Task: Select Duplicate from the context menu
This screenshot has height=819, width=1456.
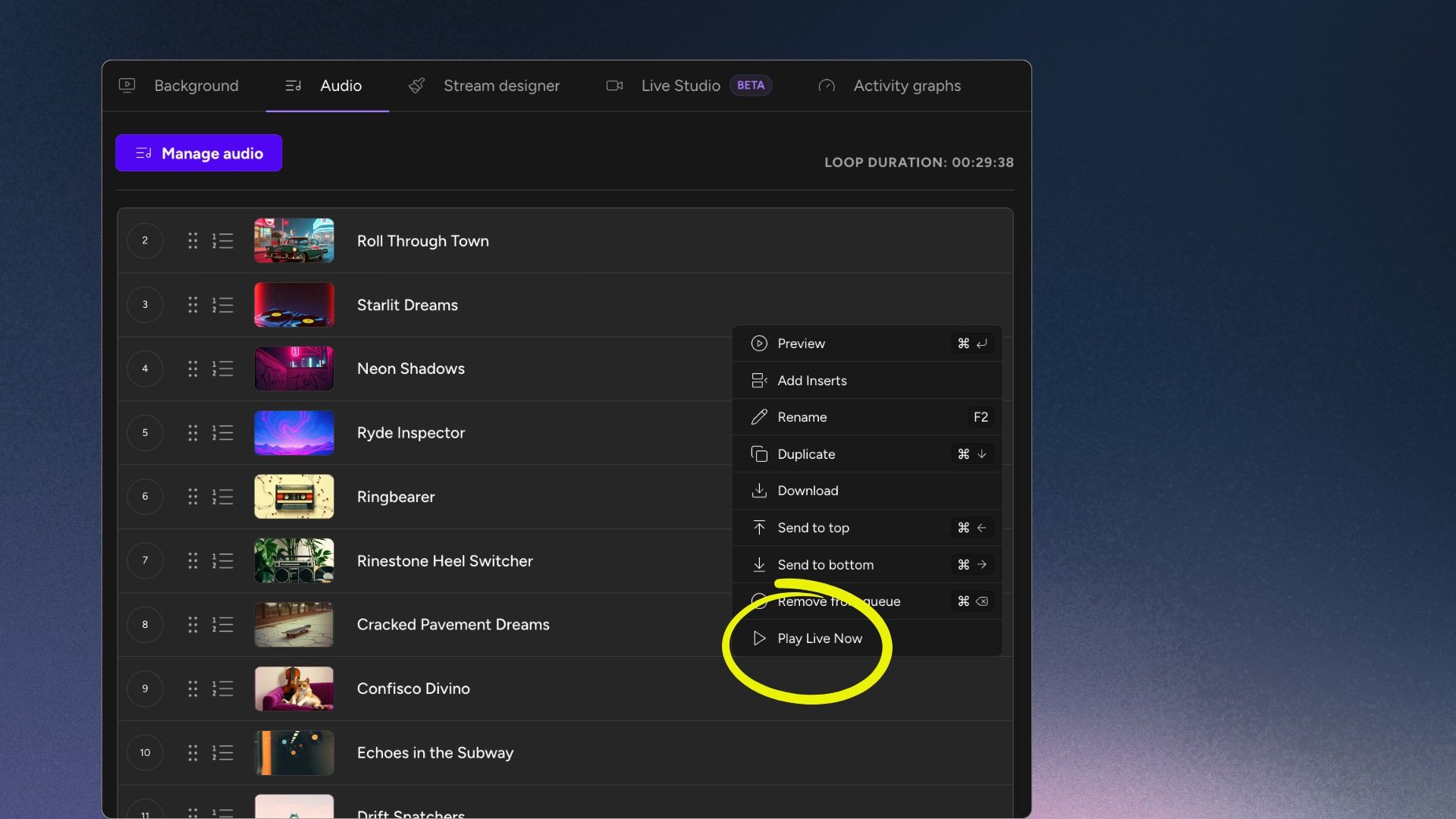Action: tap(807, 453)
